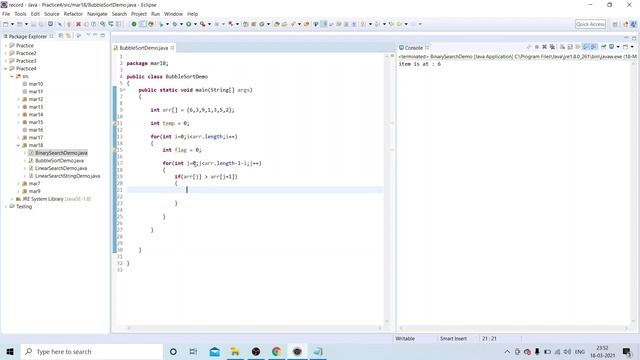Click the red X toolbar icon
Image resolution: width=640 pixels, height=360 pixels.
[x=78, y=24]
